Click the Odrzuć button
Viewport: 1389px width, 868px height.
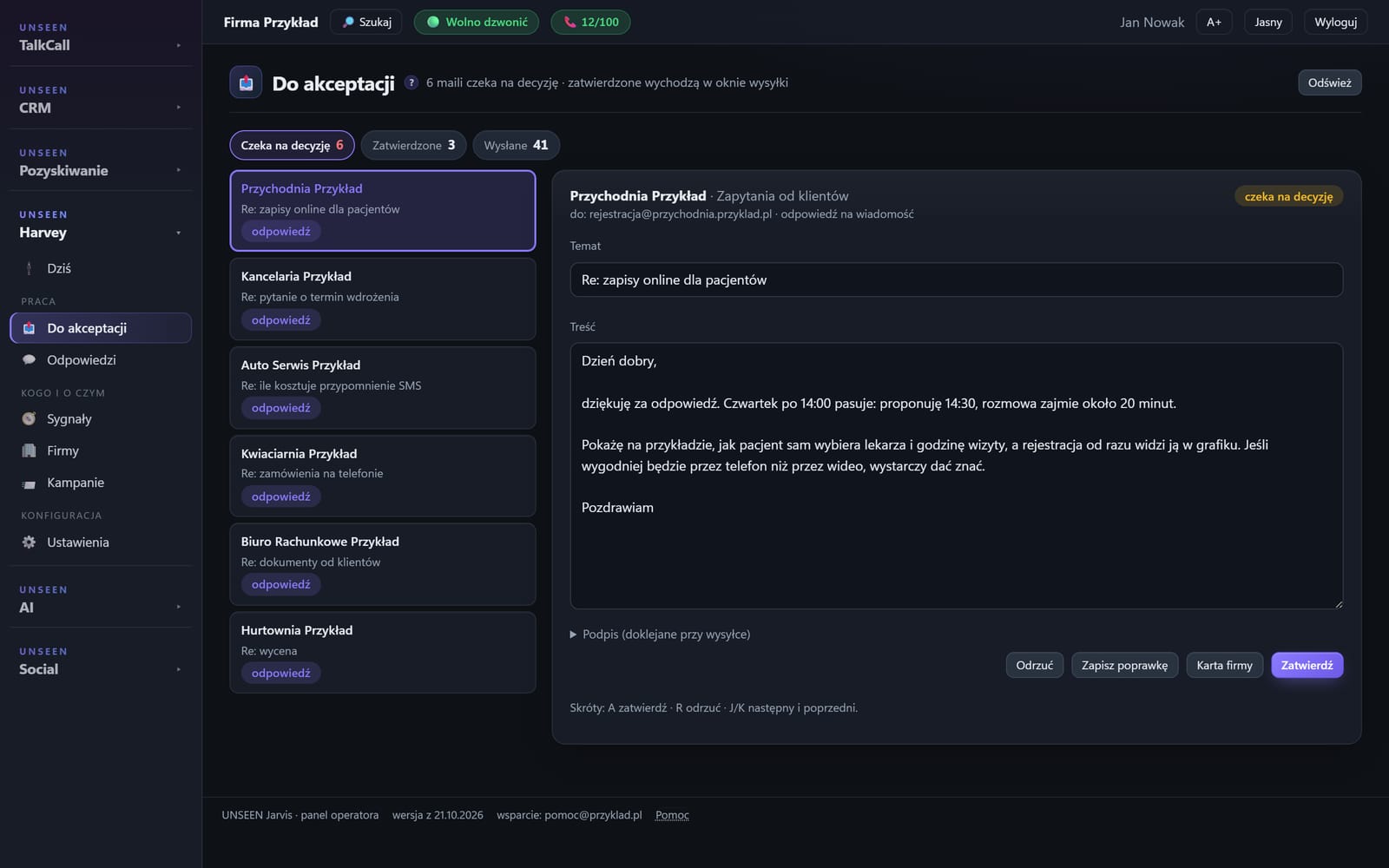pos(1035,665)
